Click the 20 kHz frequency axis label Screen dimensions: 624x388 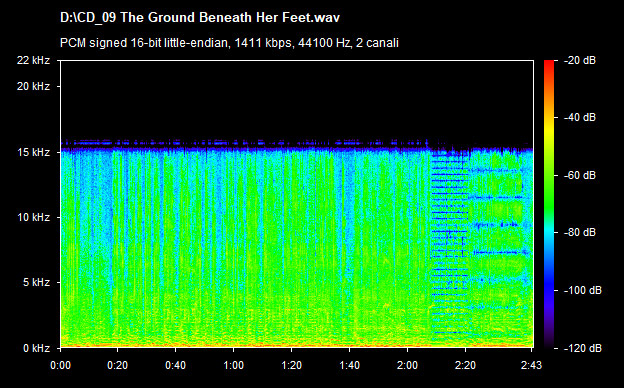click(33, 86)
